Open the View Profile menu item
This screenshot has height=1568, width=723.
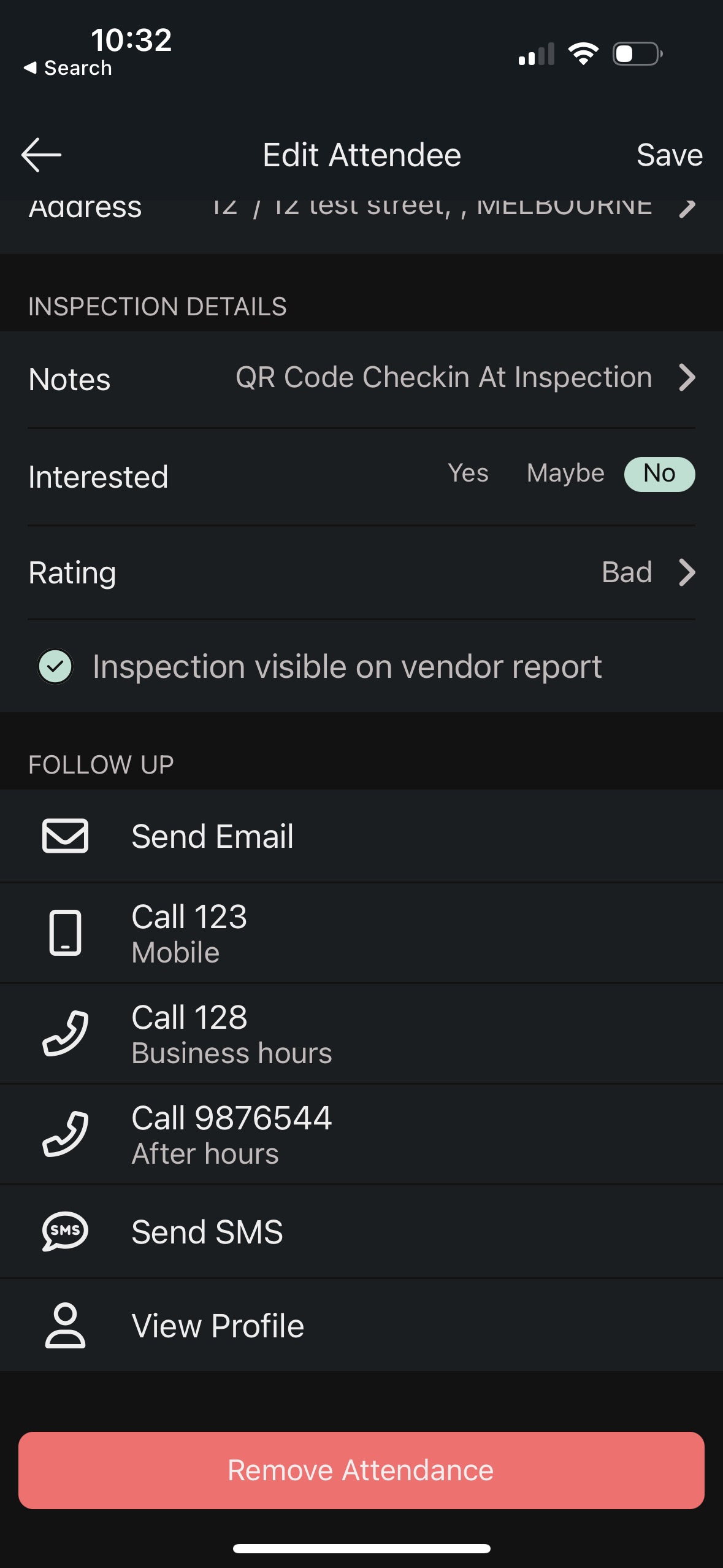click(x=218, y=1325)
